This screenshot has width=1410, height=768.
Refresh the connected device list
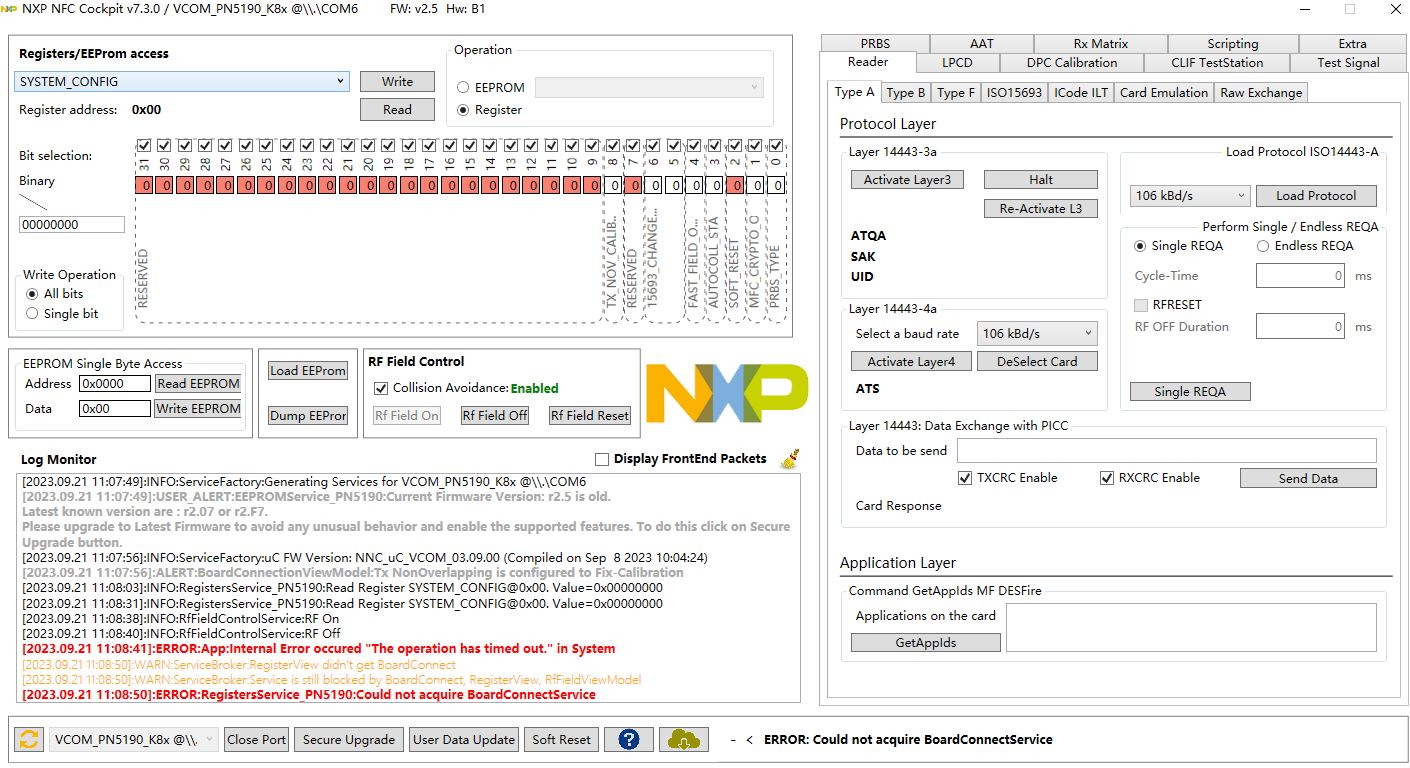(27, 739)
